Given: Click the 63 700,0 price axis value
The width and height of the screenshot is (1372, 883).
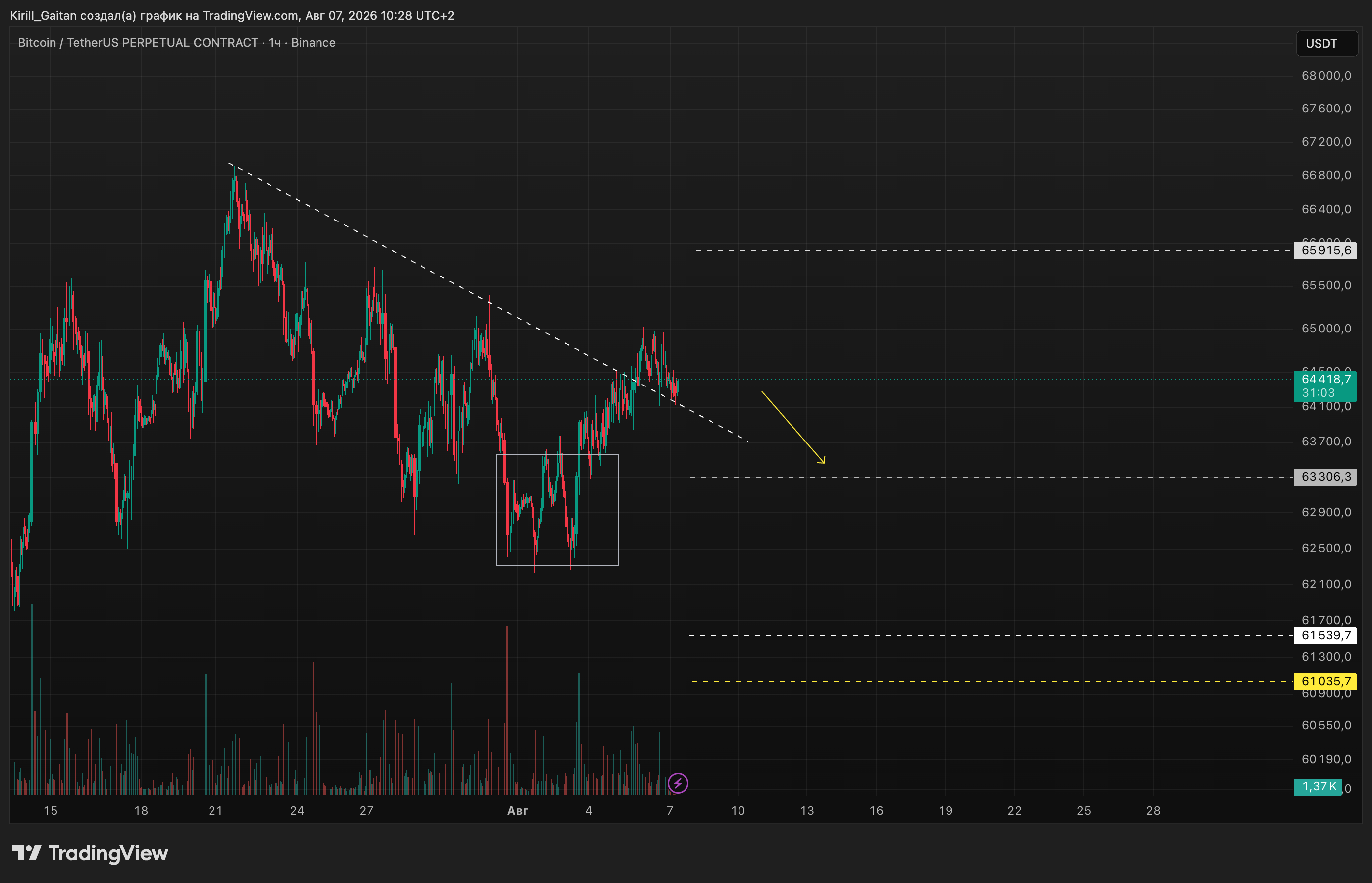Looking at the screenshot, I should [1326, 441].
